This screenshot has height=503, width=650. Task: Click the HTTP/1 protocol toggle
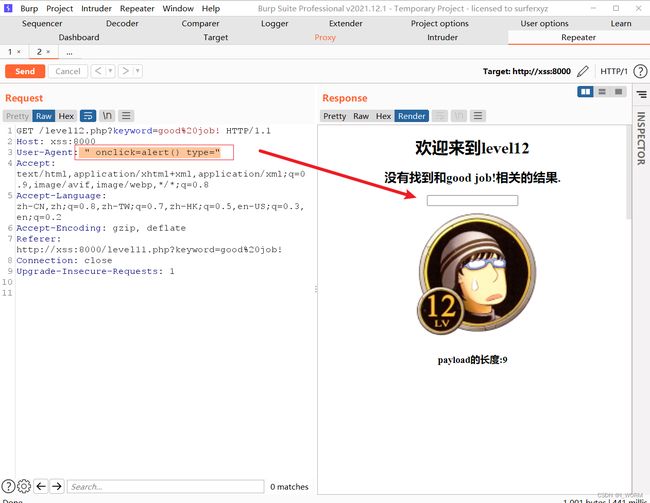[x=614, y=71]
